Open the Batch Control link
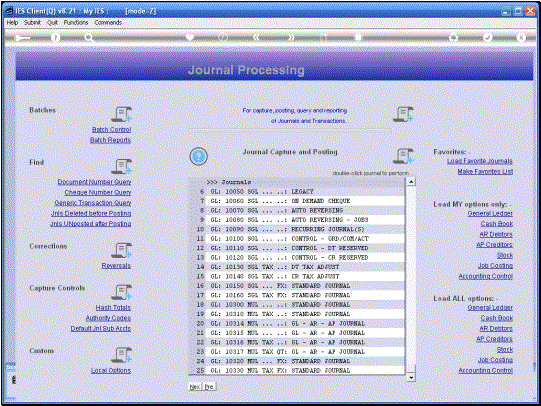 111,129
